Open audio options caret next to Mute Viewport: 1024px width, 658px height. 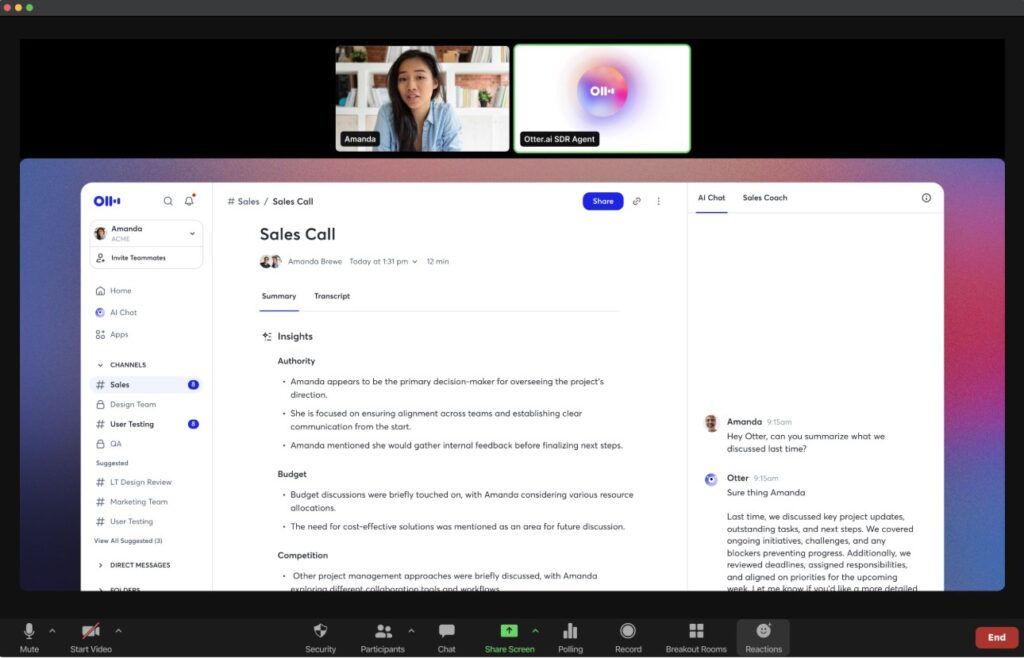click(52, 631)
